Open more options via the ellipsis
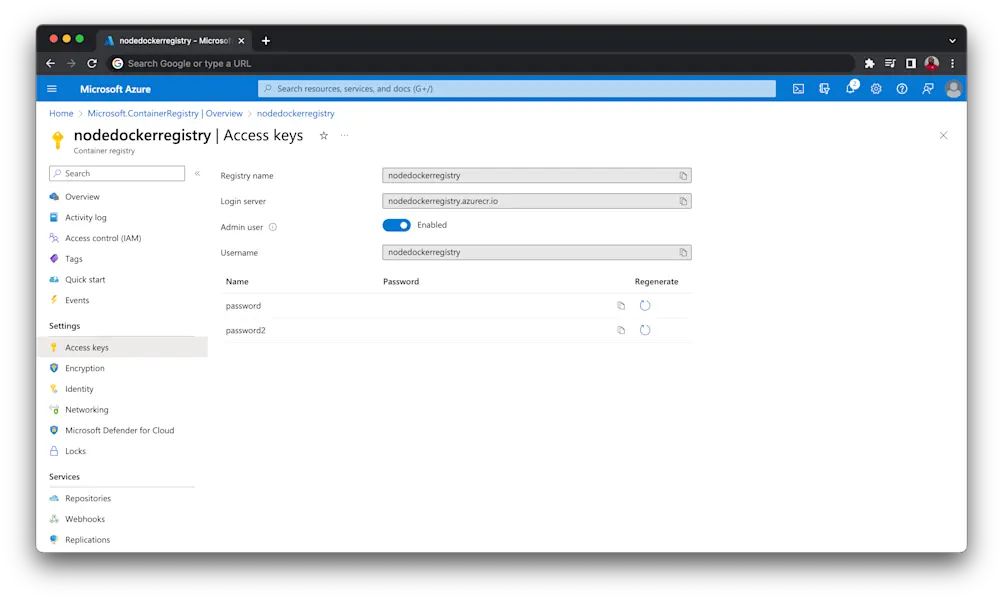The width and height of the screenshot is (1003, 600). 344,135
